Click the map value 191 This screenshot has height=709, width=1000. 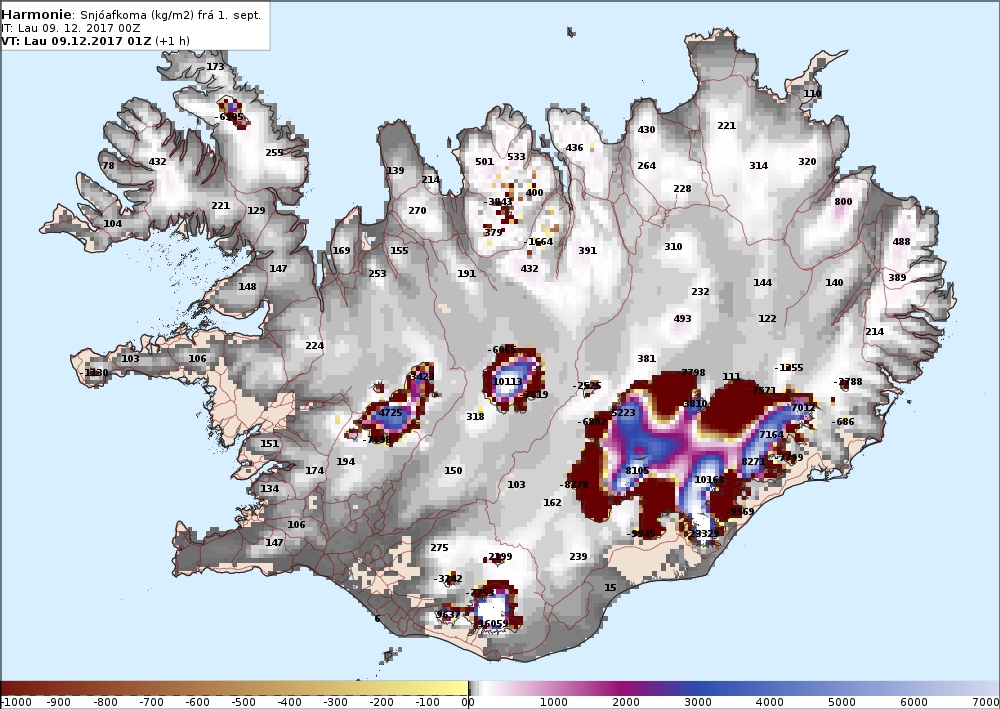coord(467,274)
